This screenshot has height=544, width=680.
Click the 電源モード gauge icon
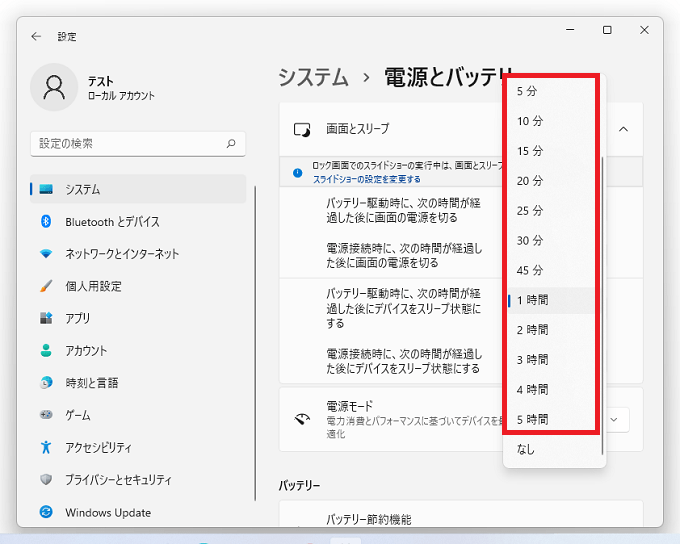(302, 419)
